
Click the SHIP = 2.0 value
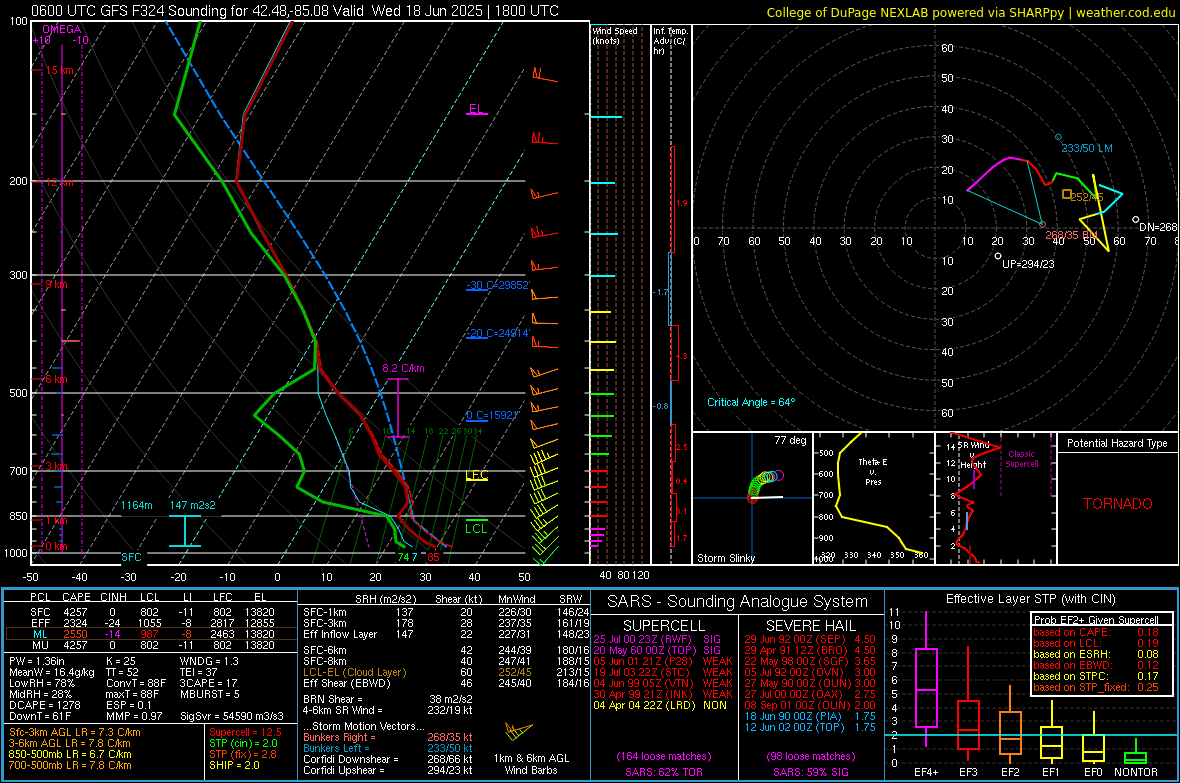click(234, 765)
